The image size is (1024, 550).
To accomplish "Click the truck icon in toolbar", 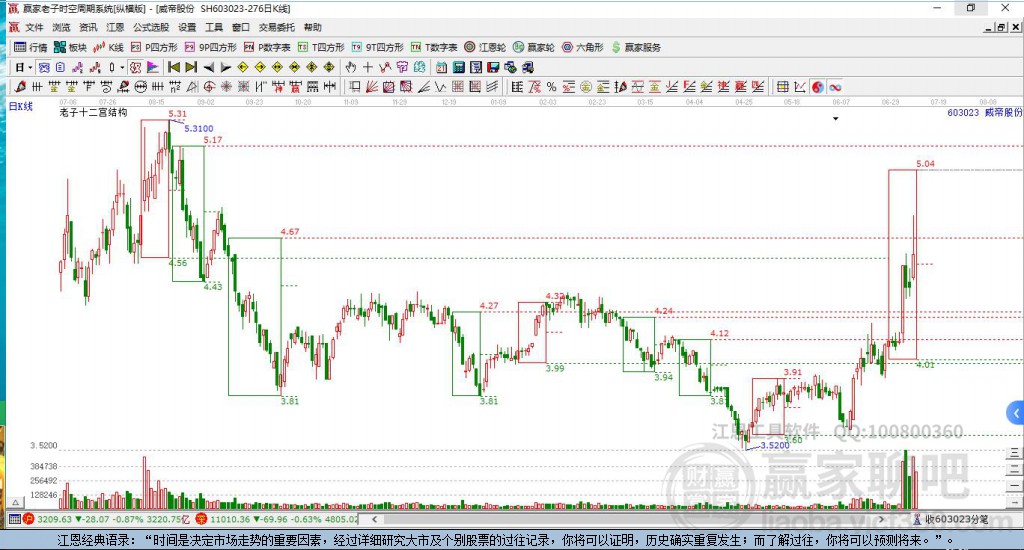I will [x=528, y=67].
